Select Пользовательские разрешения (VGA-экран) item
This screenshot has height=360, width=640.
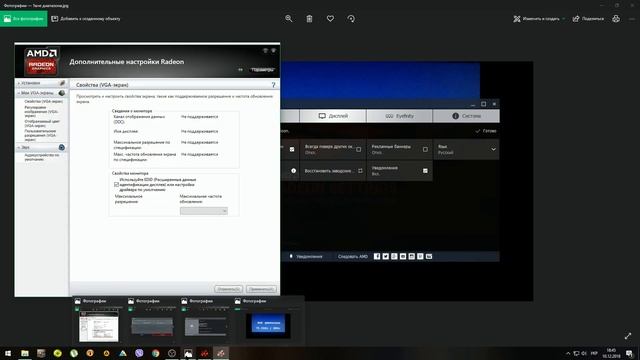click(40, 135)
